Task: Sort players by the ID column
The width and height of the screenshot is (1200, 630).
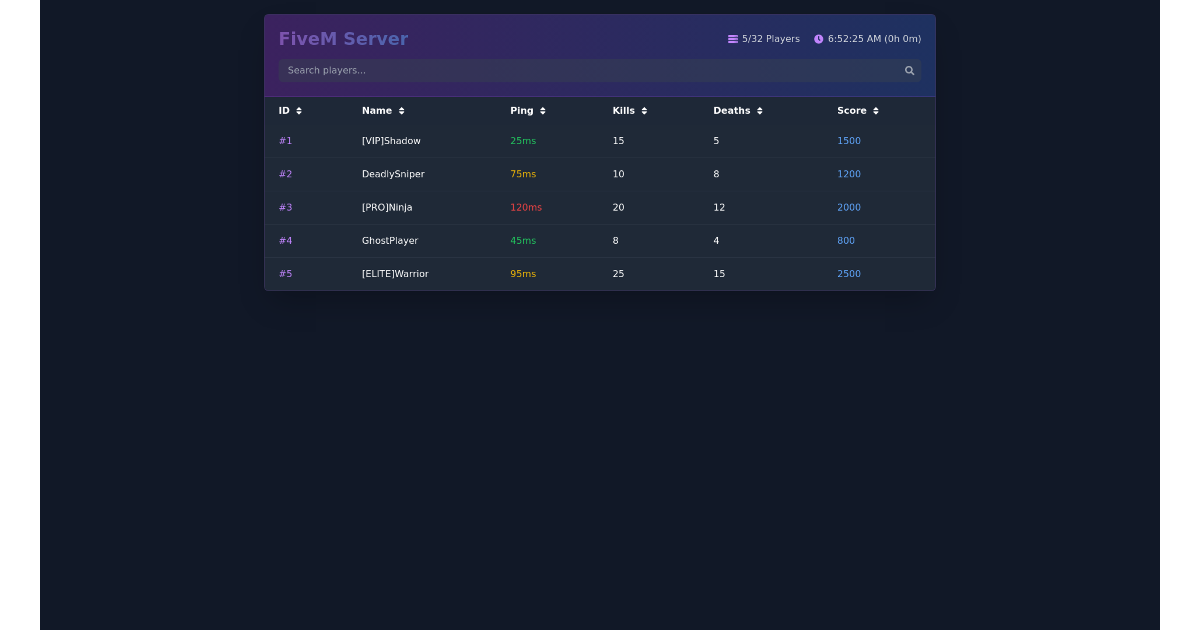Action: click(288, 110)
